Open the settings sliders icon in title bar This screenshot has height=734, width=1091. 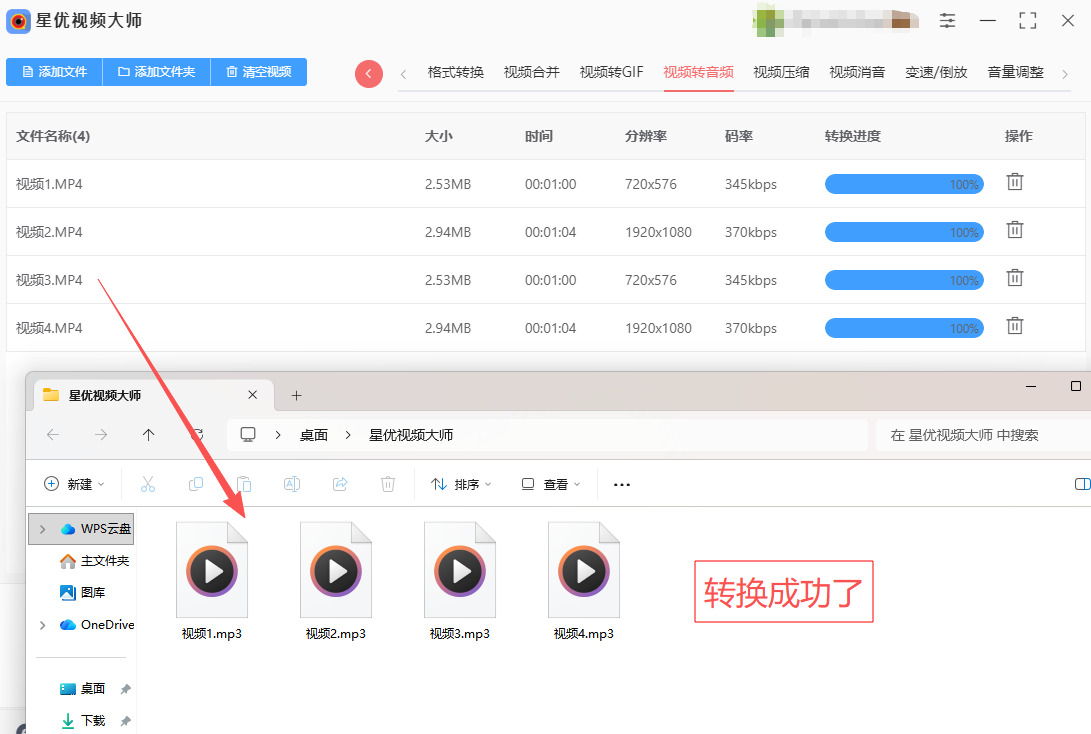point(947,21)
